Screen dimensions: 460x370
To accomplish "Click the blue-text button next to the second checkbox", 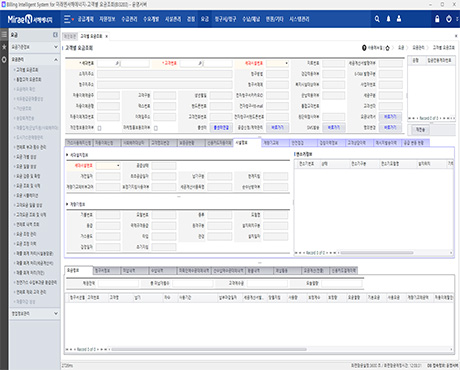I will click(x=221, y=128).
